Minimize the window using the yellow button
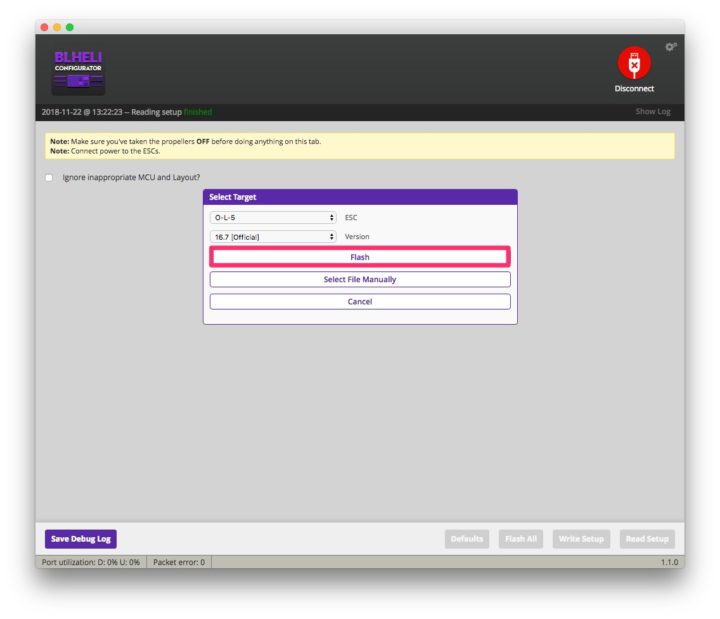 pos(57,26)
